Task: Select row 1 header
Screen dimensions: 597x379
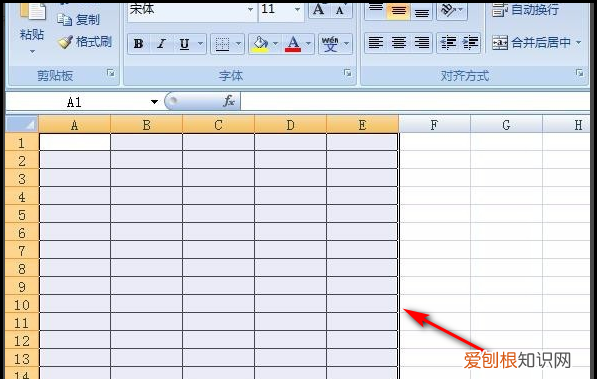Action: pyautogui.click(x=22, y=142)
